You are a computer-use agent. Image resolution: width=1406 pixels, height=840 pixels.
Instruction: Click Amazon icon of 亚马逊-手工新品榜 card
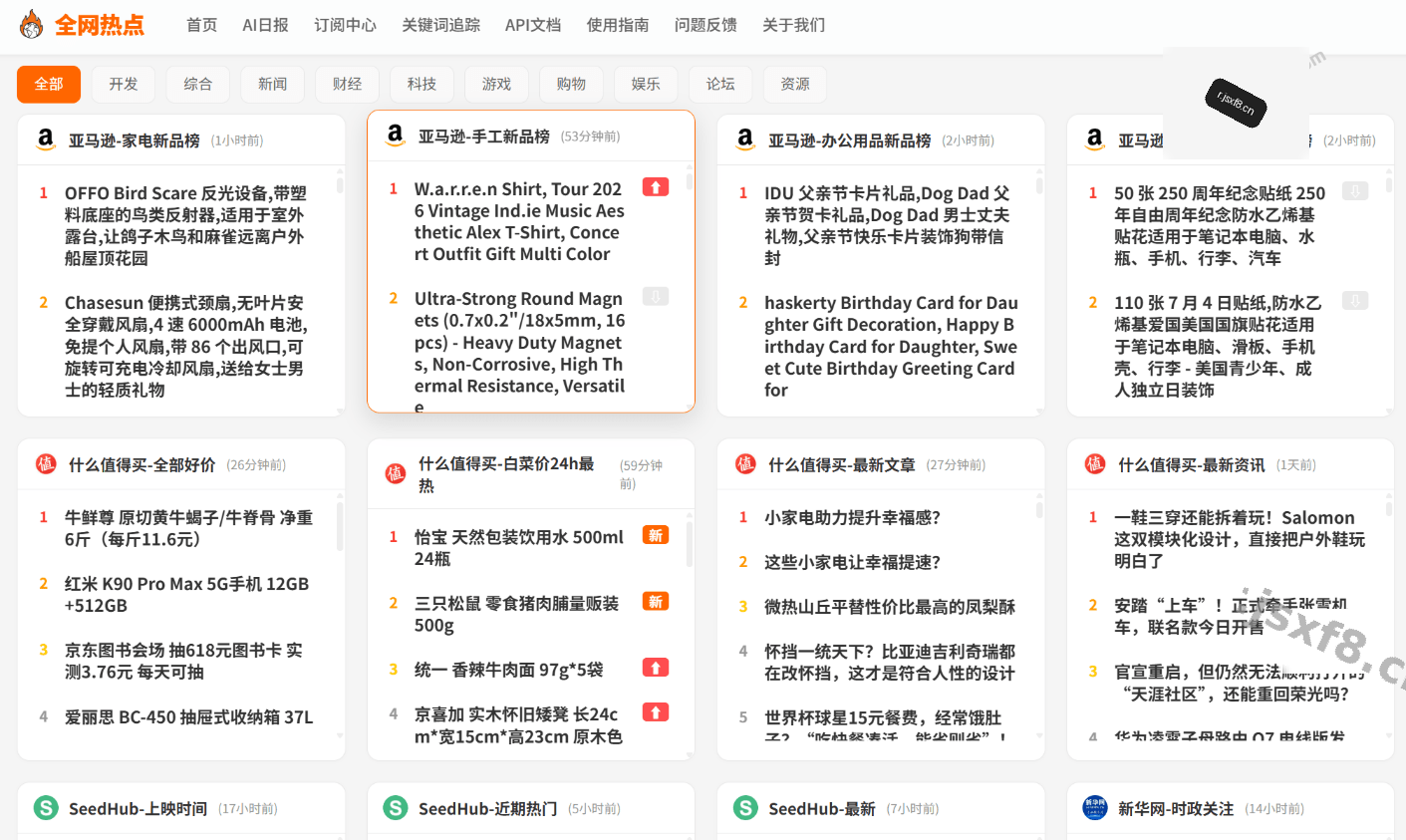click(396, 136)
